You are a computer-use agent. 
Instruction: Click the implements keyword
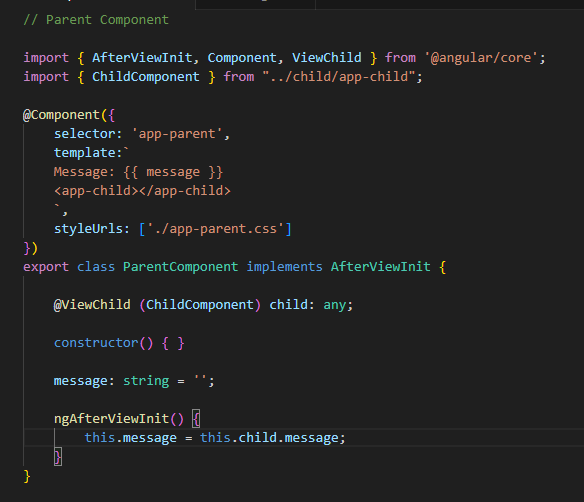pos(285,267)
